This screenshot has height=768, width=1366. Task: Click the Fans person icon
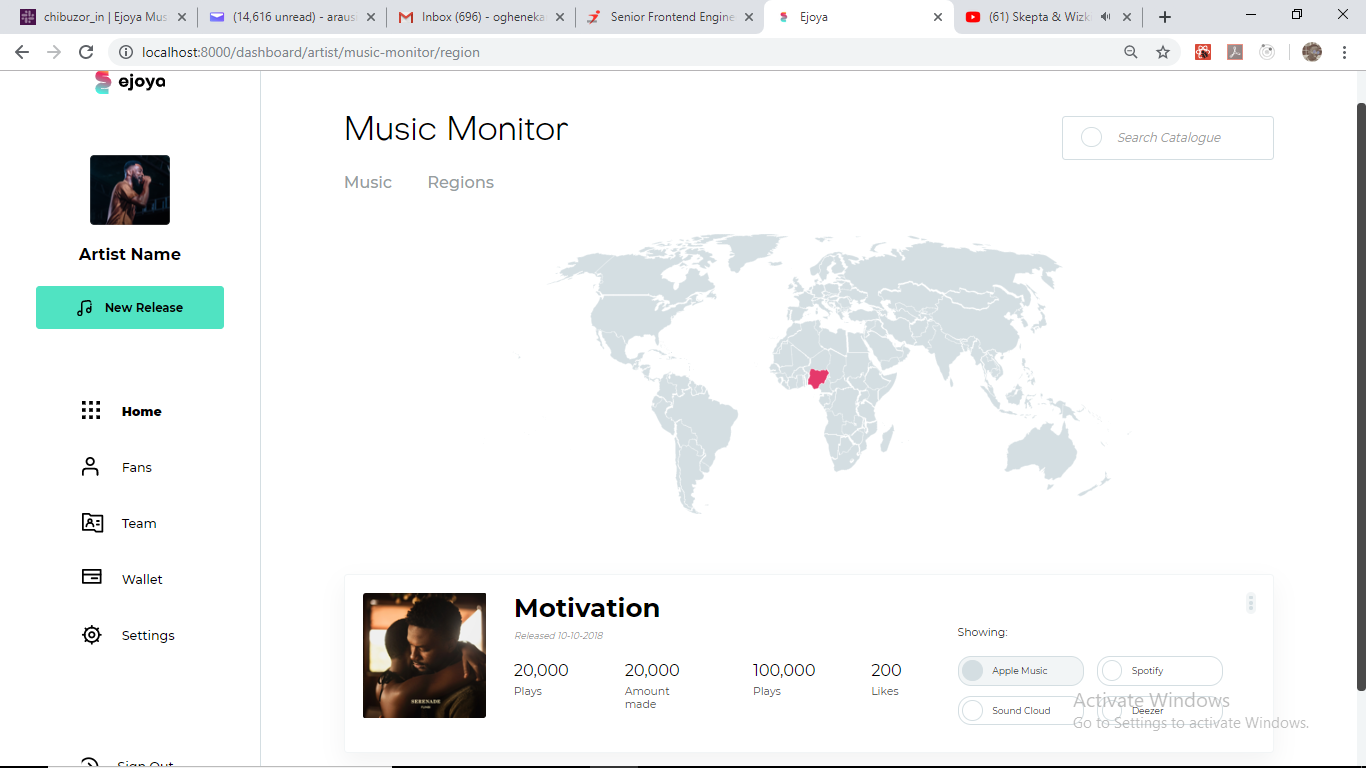(x=91, y=467)
